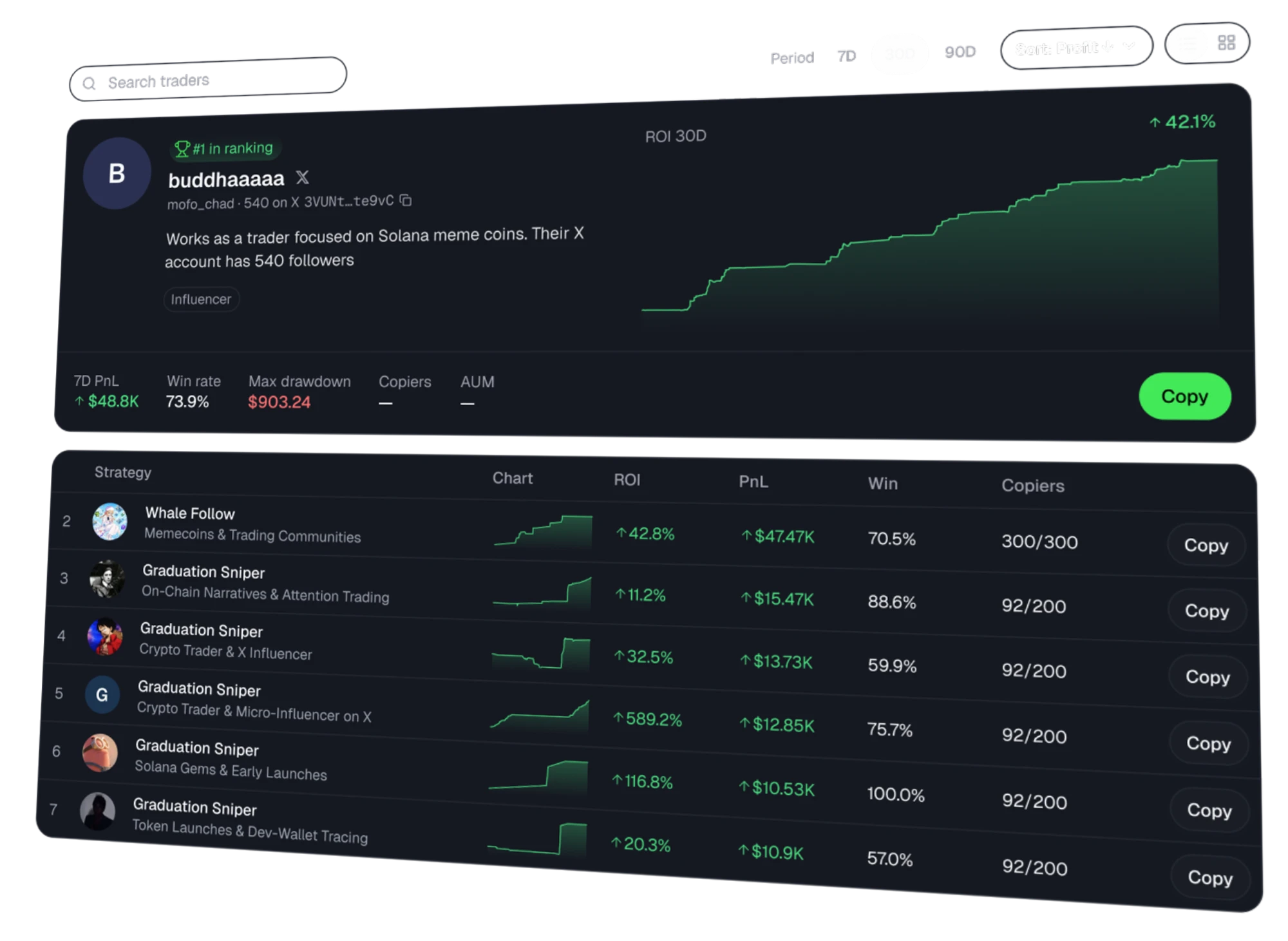1288x941 pixels.
Task: Click Solana Gems & Early Launches subtitle
Action: [231, 770]
